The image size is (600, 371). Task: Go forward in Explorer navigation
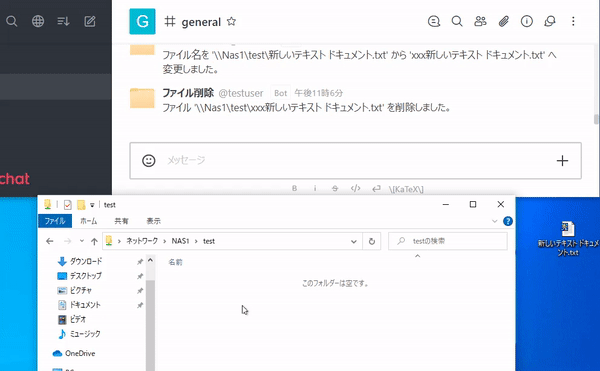(x=67, y=241)
